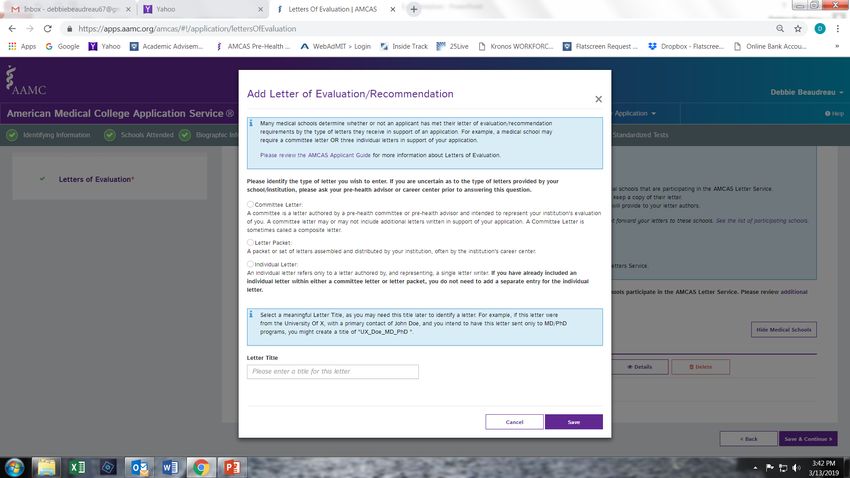Open the Chrome three-dot menu
This screenshot has width=850, height=478.
tap(838, 29)
